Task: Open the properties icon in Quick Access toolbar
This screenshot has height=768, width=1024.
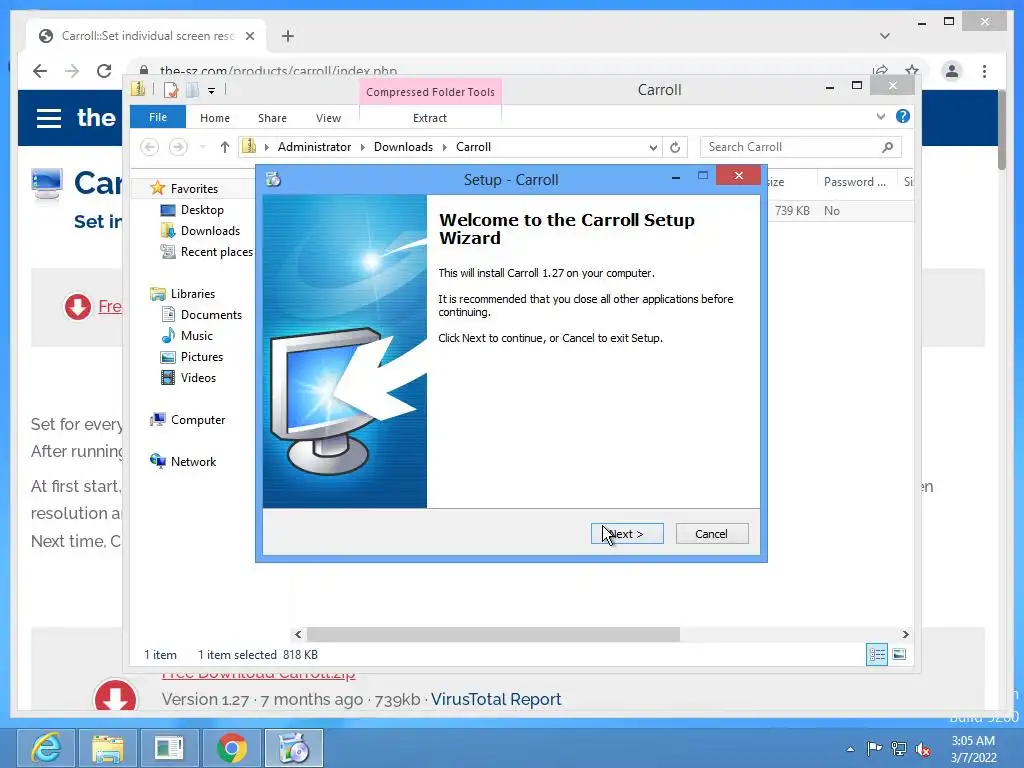Action: coord(171,90)
